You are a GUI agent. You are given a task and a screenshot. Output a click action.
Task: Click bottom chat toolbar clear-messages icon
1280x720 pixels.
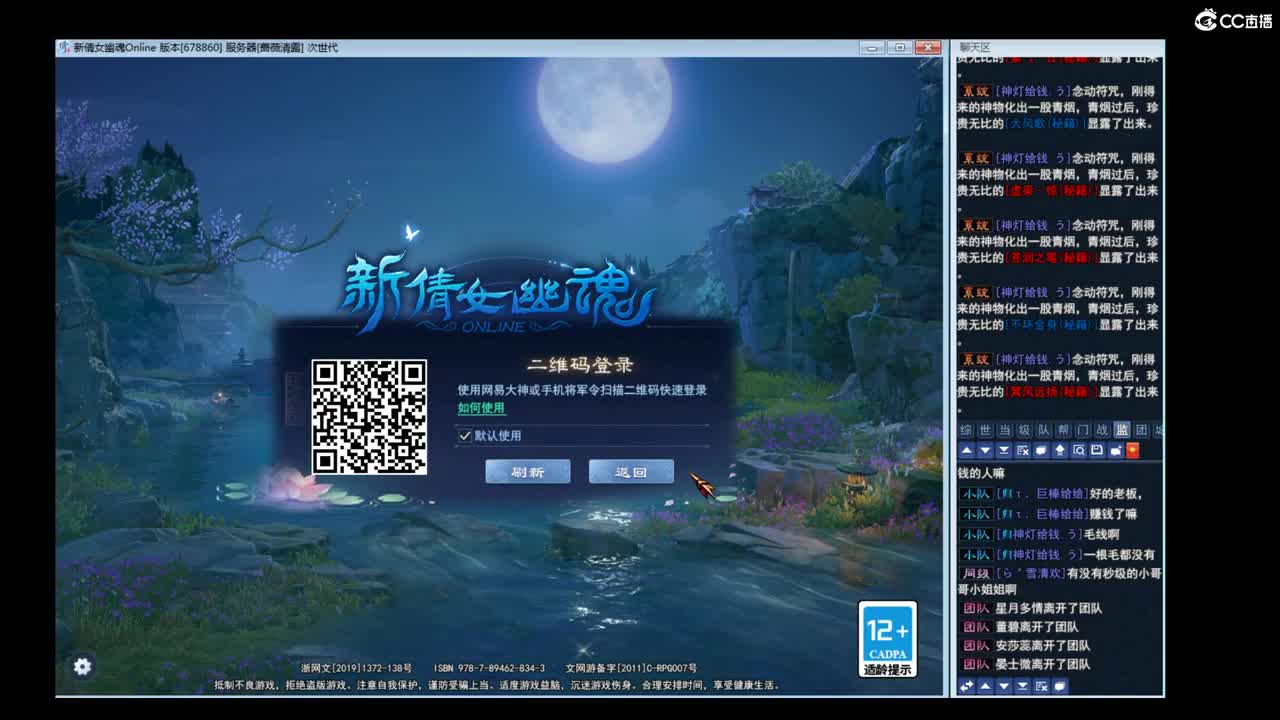[x=1041, y=686]
